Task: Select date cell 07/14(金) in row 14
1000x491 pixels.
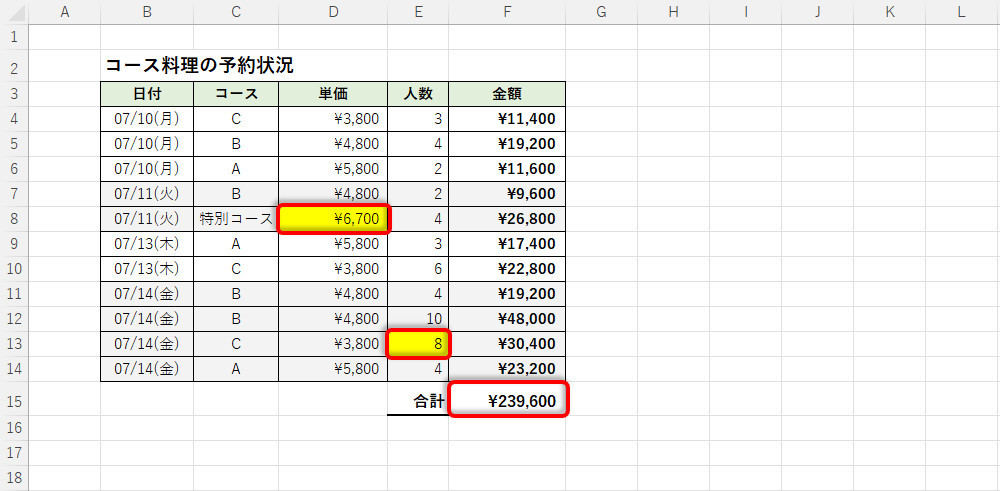Action: [x=147, y=369]
